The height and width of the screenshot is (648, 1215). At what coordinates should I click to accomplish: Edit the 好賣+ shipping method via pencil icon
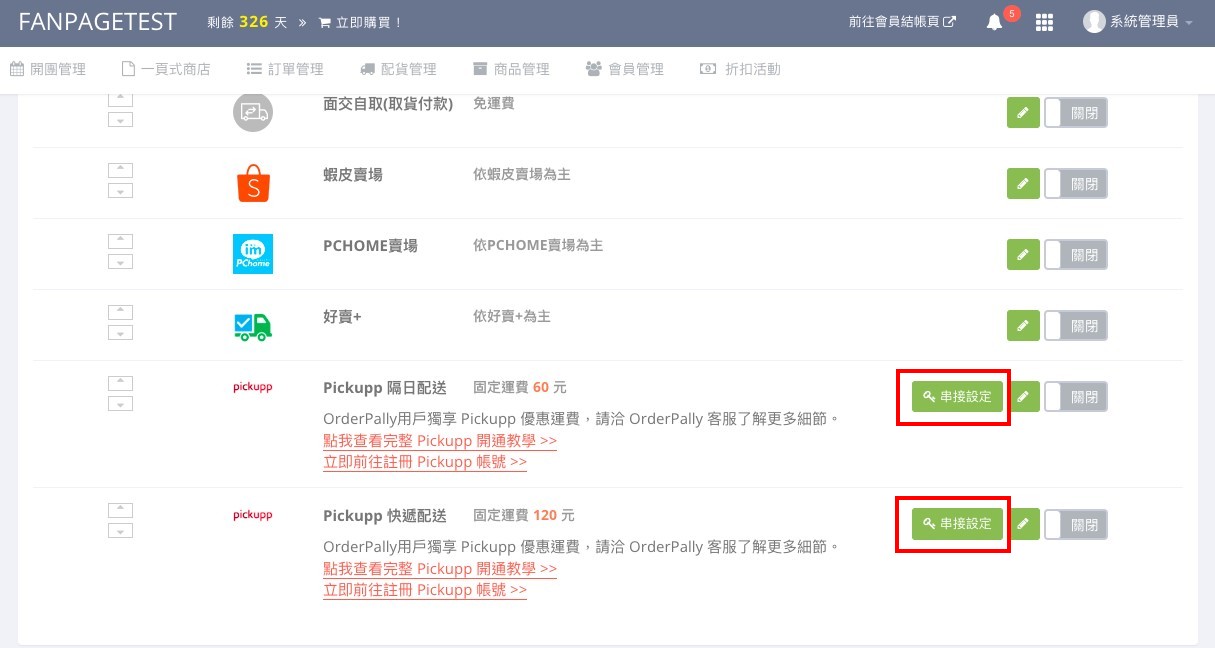pos(1023,326)
